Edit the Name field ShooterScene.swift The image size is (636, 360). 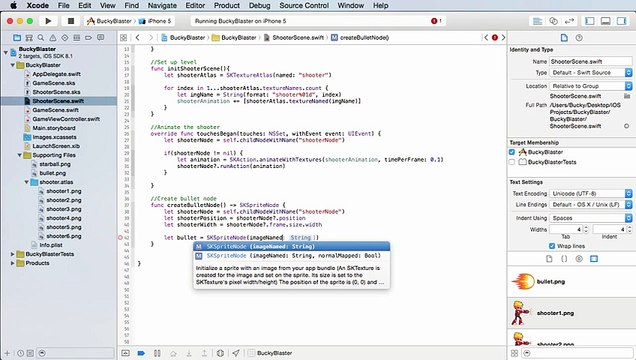point(591,62)
